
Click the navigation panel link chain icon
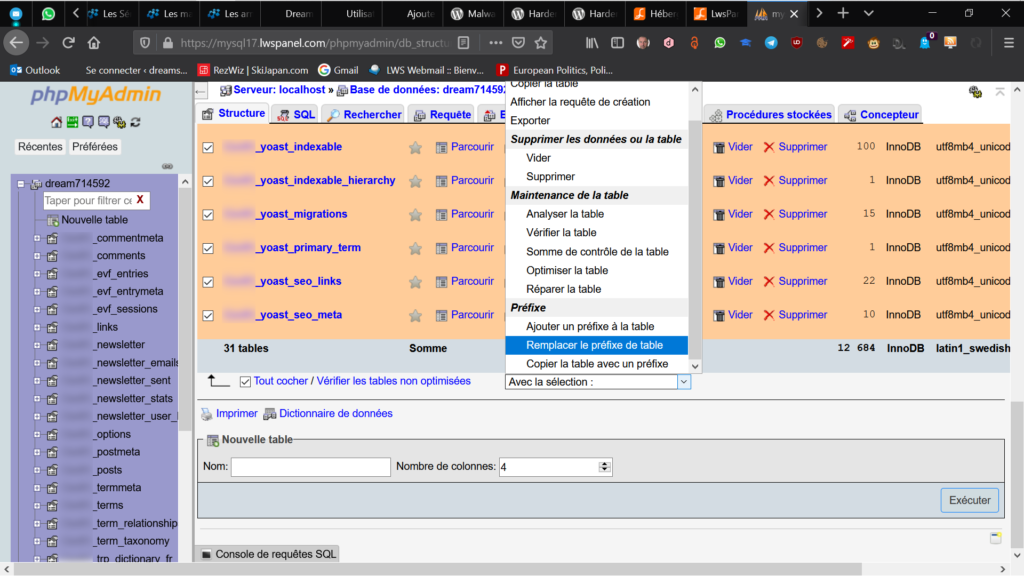(167, 167)
